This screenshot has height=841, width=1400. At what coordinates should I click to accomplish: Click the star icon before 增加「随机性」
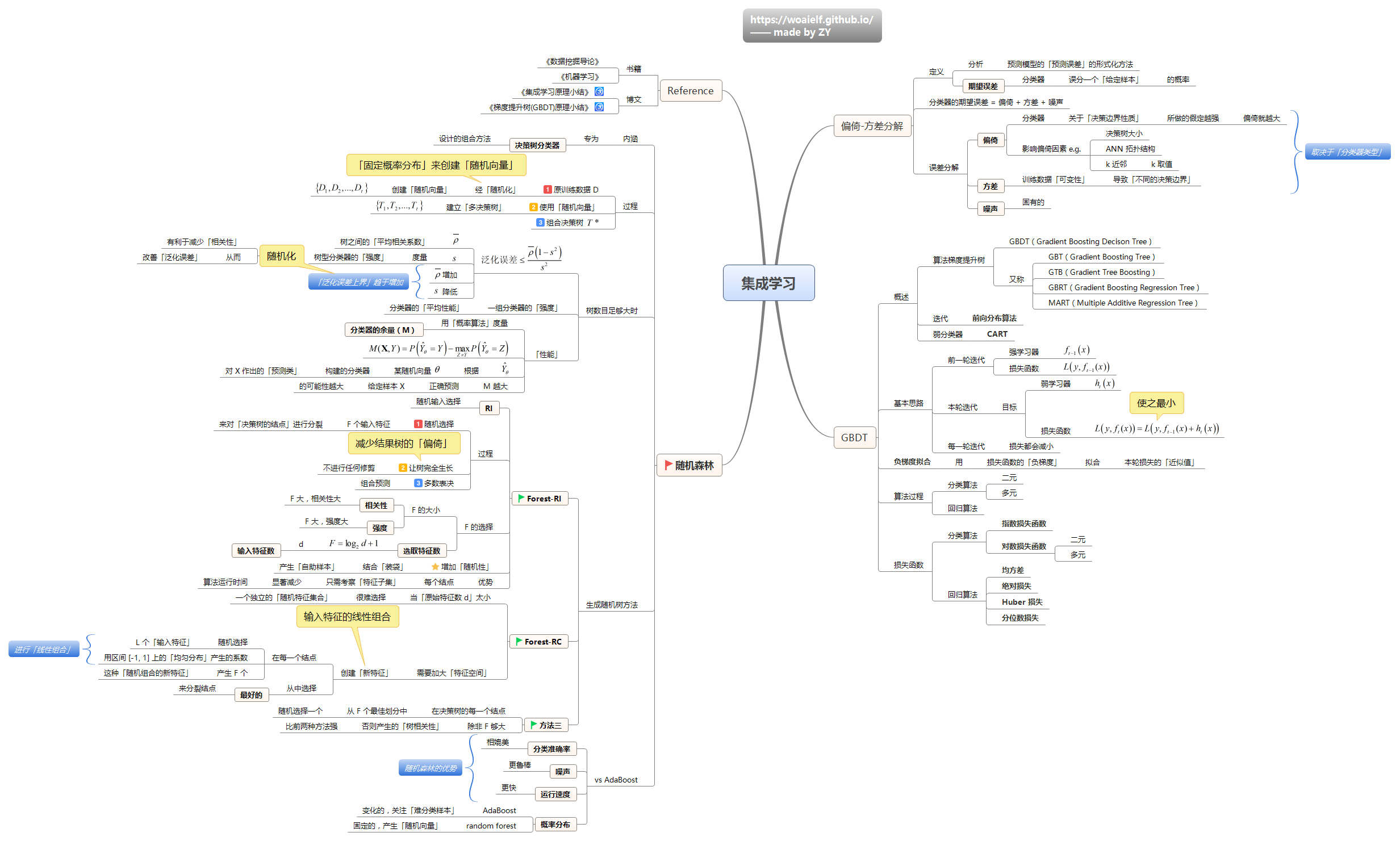click(x=435, y=567)
